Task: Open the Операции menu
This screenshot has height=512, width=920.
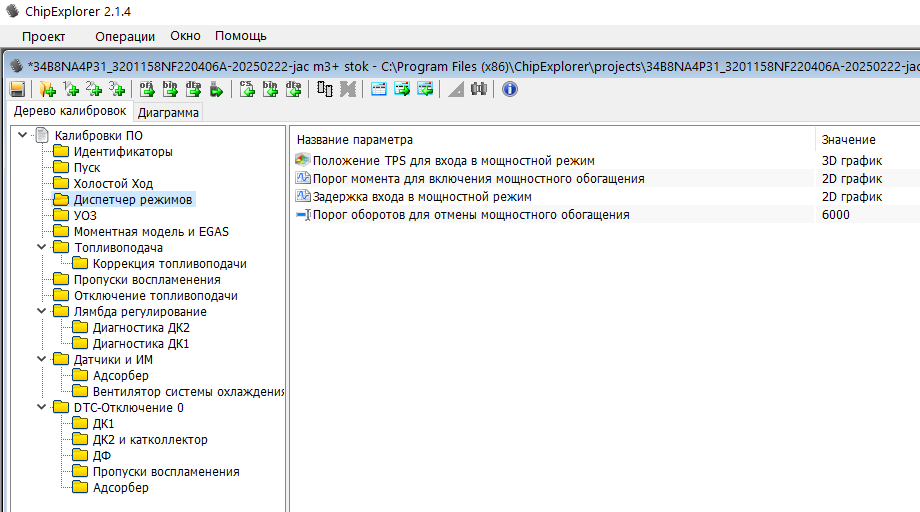Action: click(x=125, y=36)
